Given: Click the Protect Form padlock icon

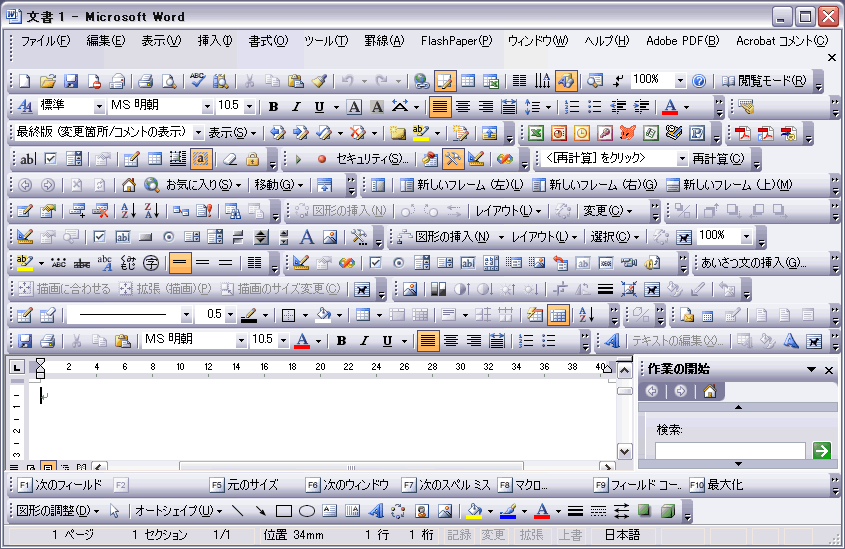Looking at the screenshot, I should (252, 159).
